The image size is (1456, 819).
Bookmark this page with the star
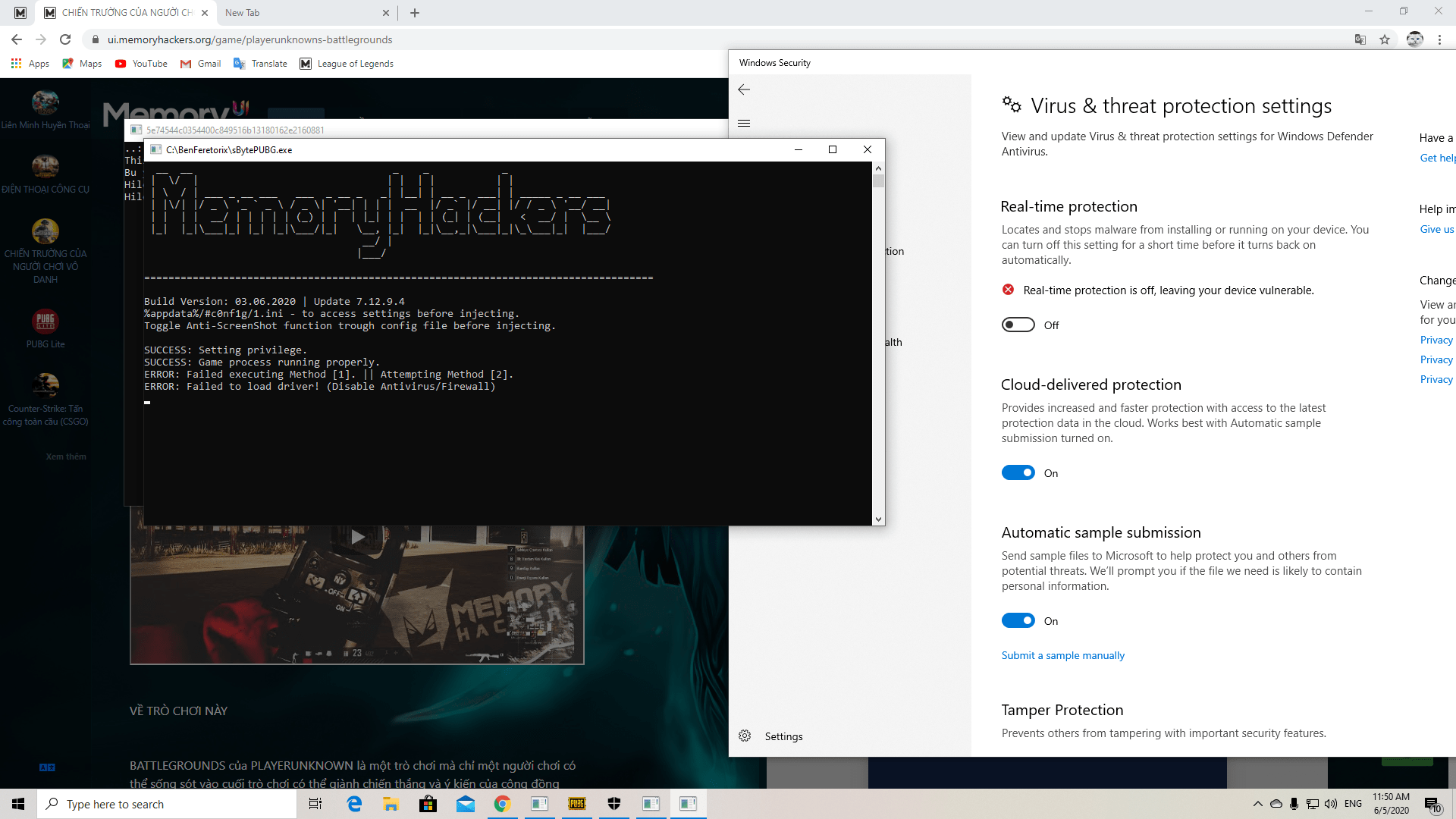1385,39
